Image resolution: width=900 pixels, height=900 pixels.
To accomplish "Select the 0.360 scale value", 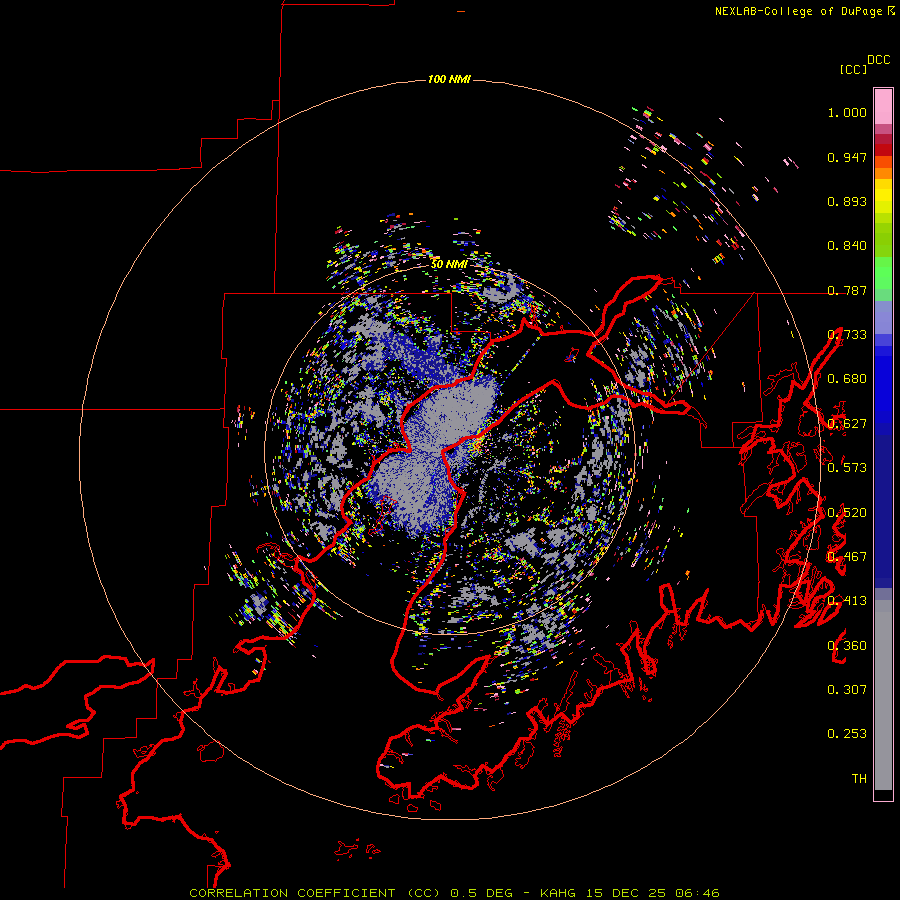I will (847, 646).
